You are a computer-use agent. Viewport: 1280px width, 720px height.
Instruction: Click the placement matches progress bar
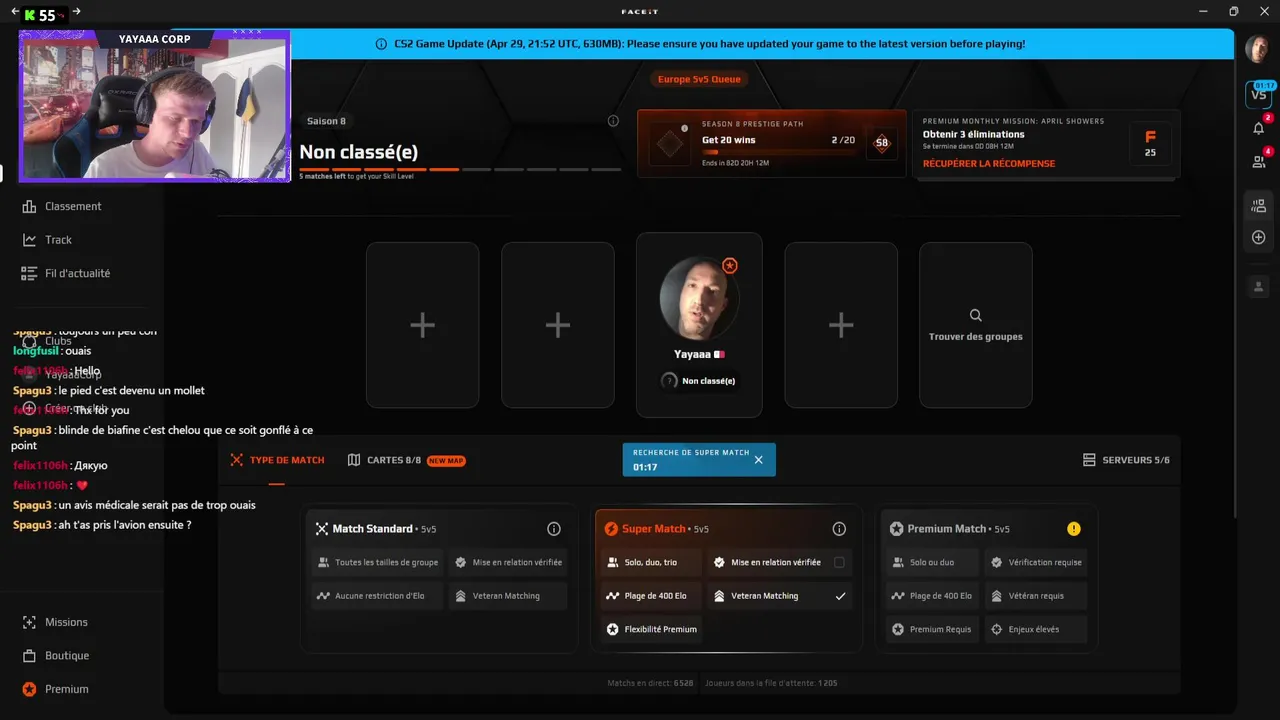(460, 169)
